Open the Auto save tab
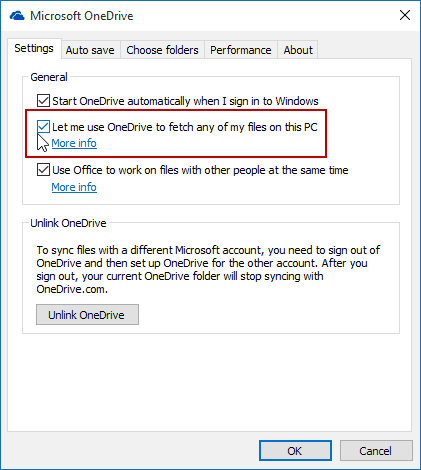 [x=90, y=50]
